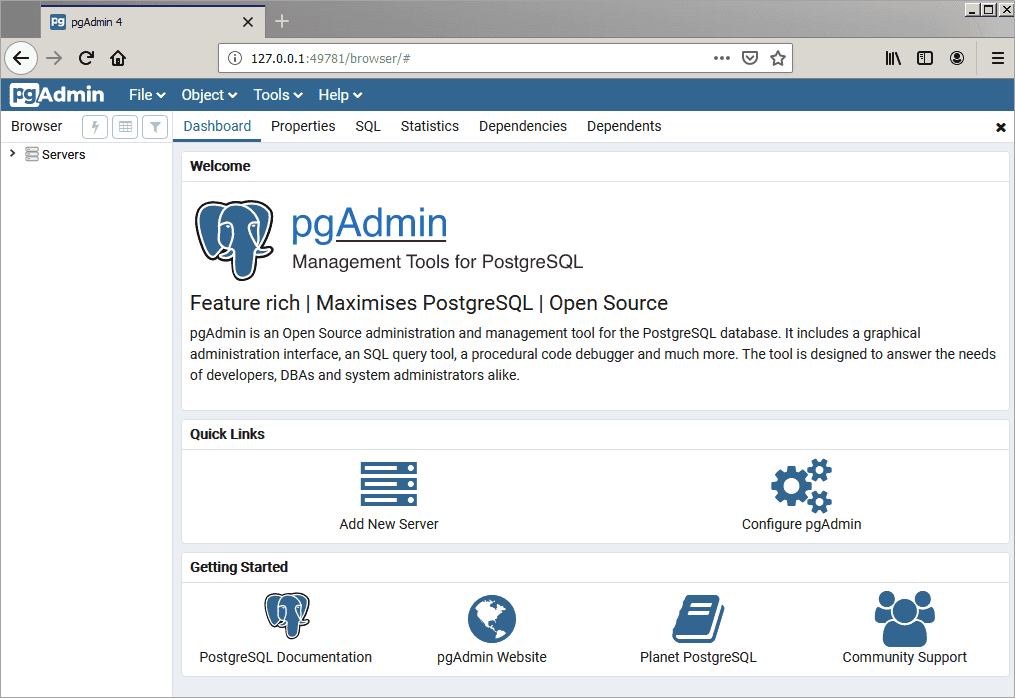The image size is (1015, 698).
Task: Open the Help dropdown menu
Action: point(339,94)
